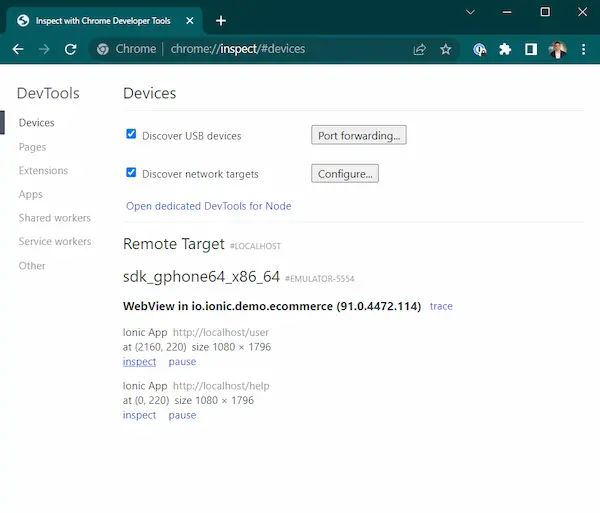Open the Extensions puzzle icon
Screen dimensions: 600x513
pyautogui.click(x=505, y=49)
